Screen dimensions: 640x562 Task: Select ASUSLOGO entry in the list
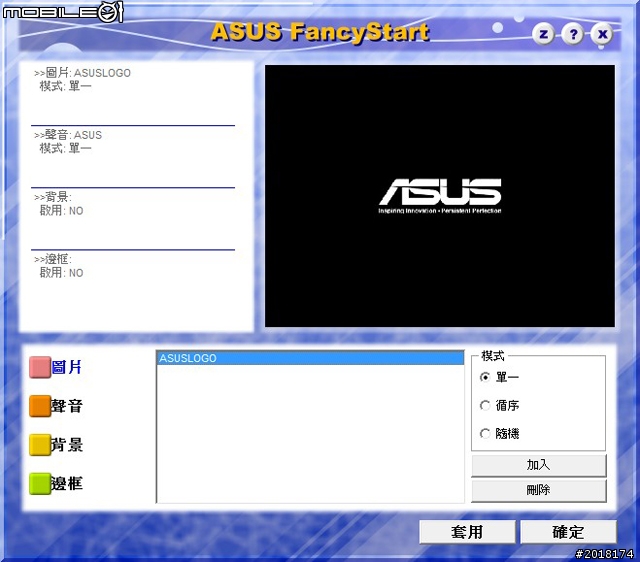coord(310,358)
